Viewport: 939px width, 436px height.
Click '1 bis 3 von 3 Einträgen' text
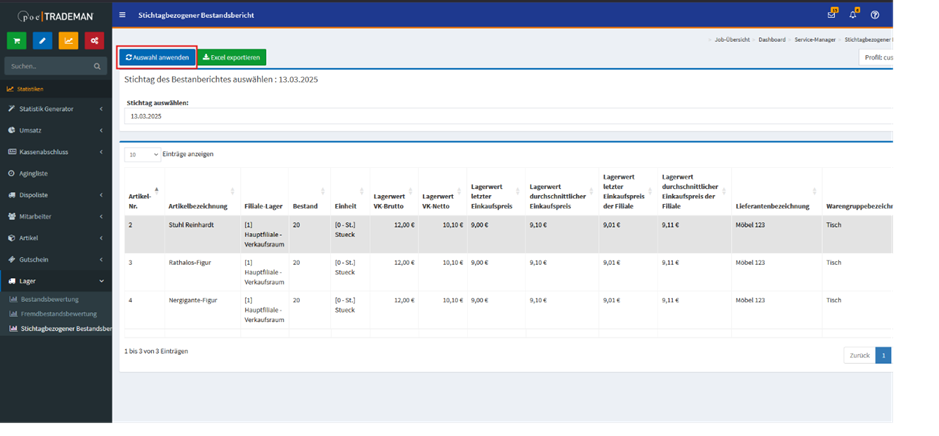[156, 351]
